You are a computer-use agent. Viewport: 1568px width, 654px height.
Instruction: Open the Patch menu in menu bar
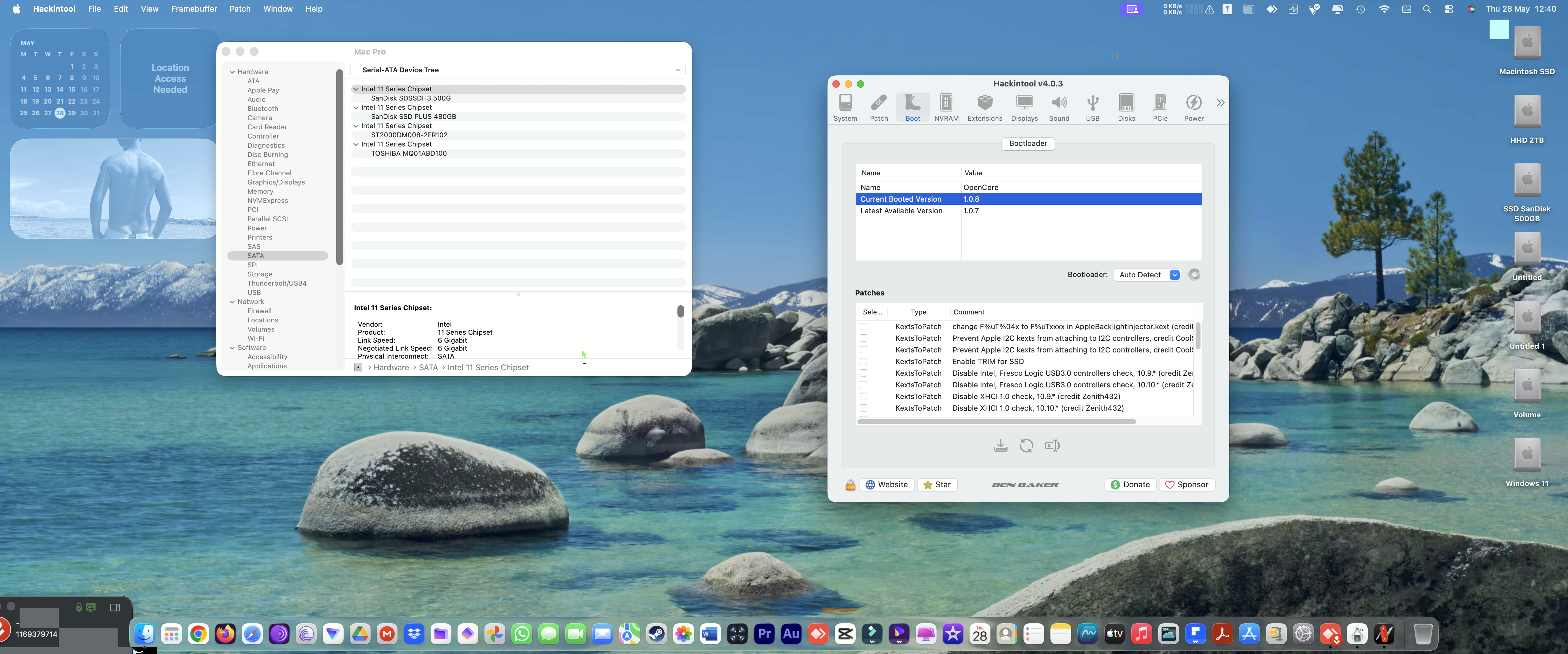click(x=240, y=9)
